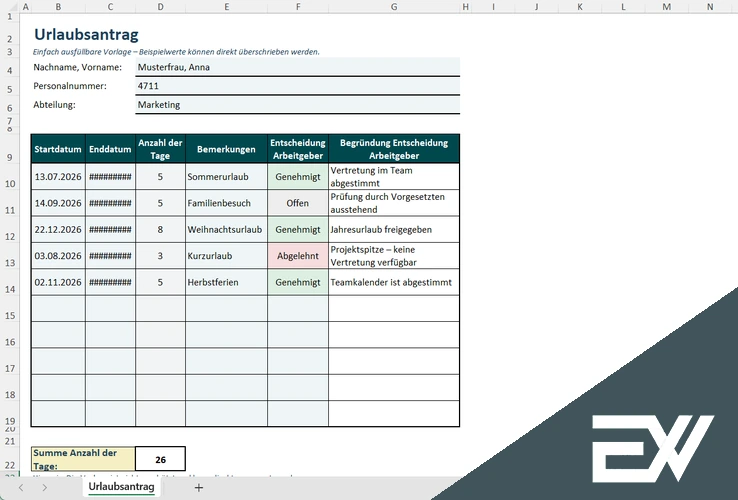The height and width of the screenshot is (500, 738).
Task: Select the Offen decision cell
Action: (x=298, y=203)
